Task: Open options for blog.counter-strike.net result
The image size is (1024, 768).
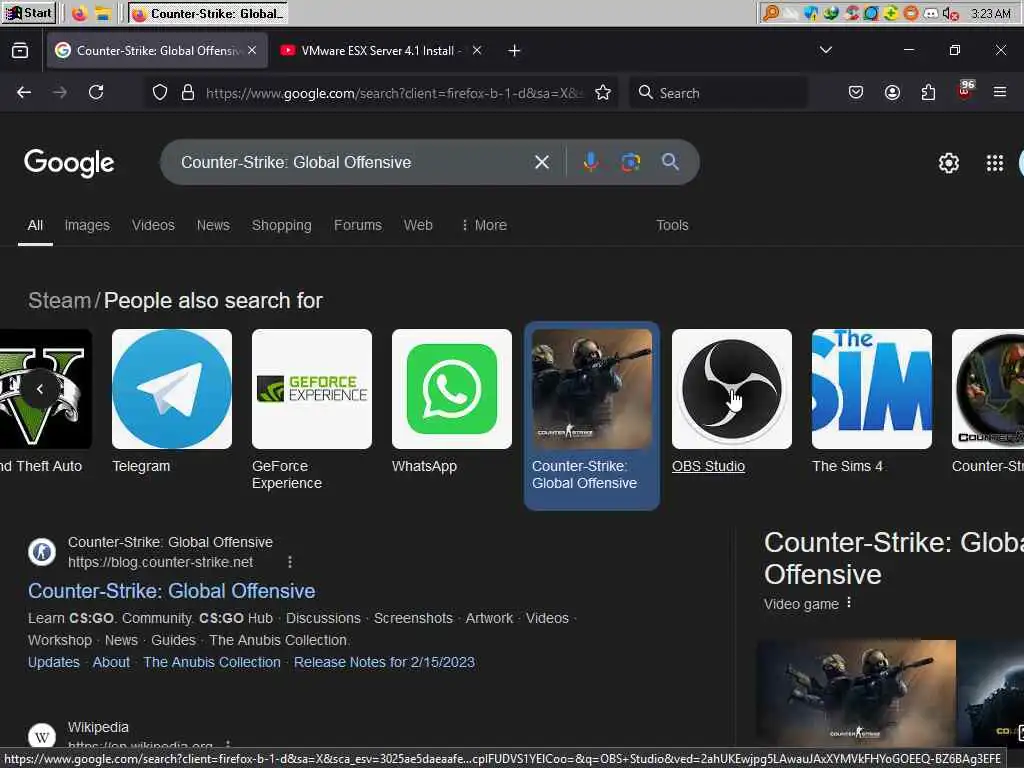Action: 290,562
